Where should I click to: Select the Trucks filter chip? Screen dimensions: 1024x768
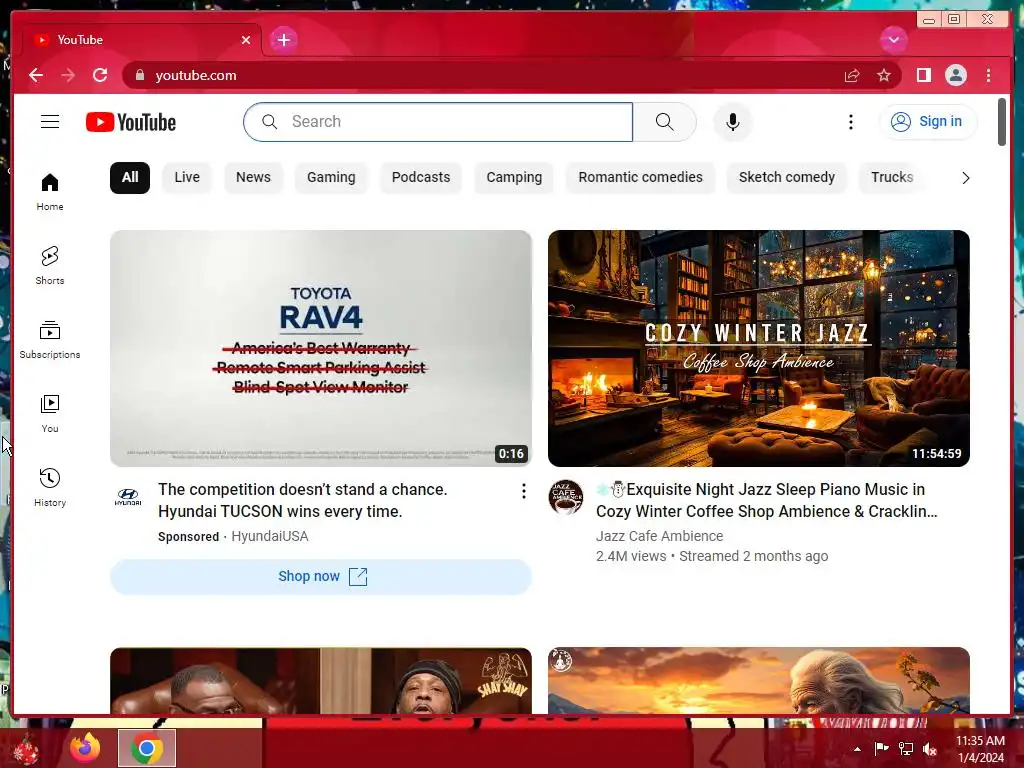coord(892,178)
